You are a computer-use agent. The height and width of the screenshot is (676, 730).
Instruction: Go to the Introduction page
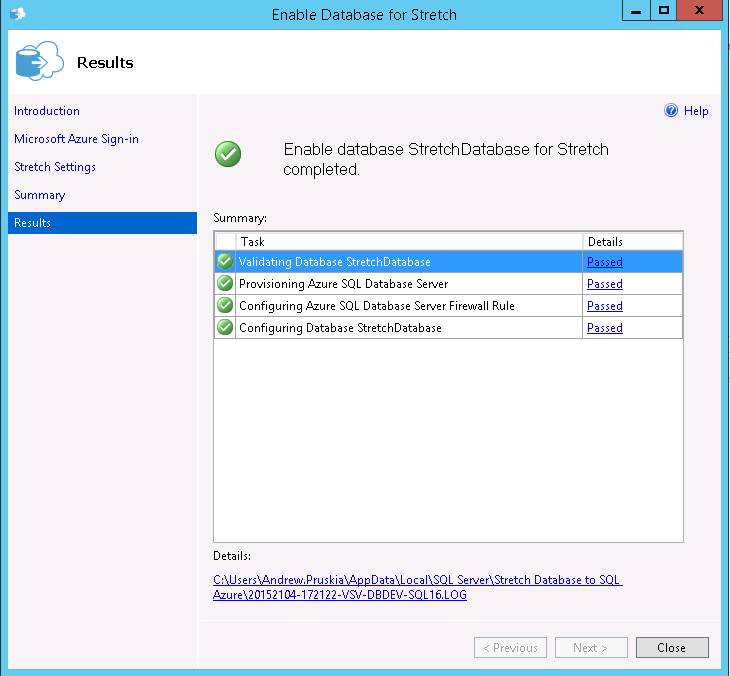point(47,111)
